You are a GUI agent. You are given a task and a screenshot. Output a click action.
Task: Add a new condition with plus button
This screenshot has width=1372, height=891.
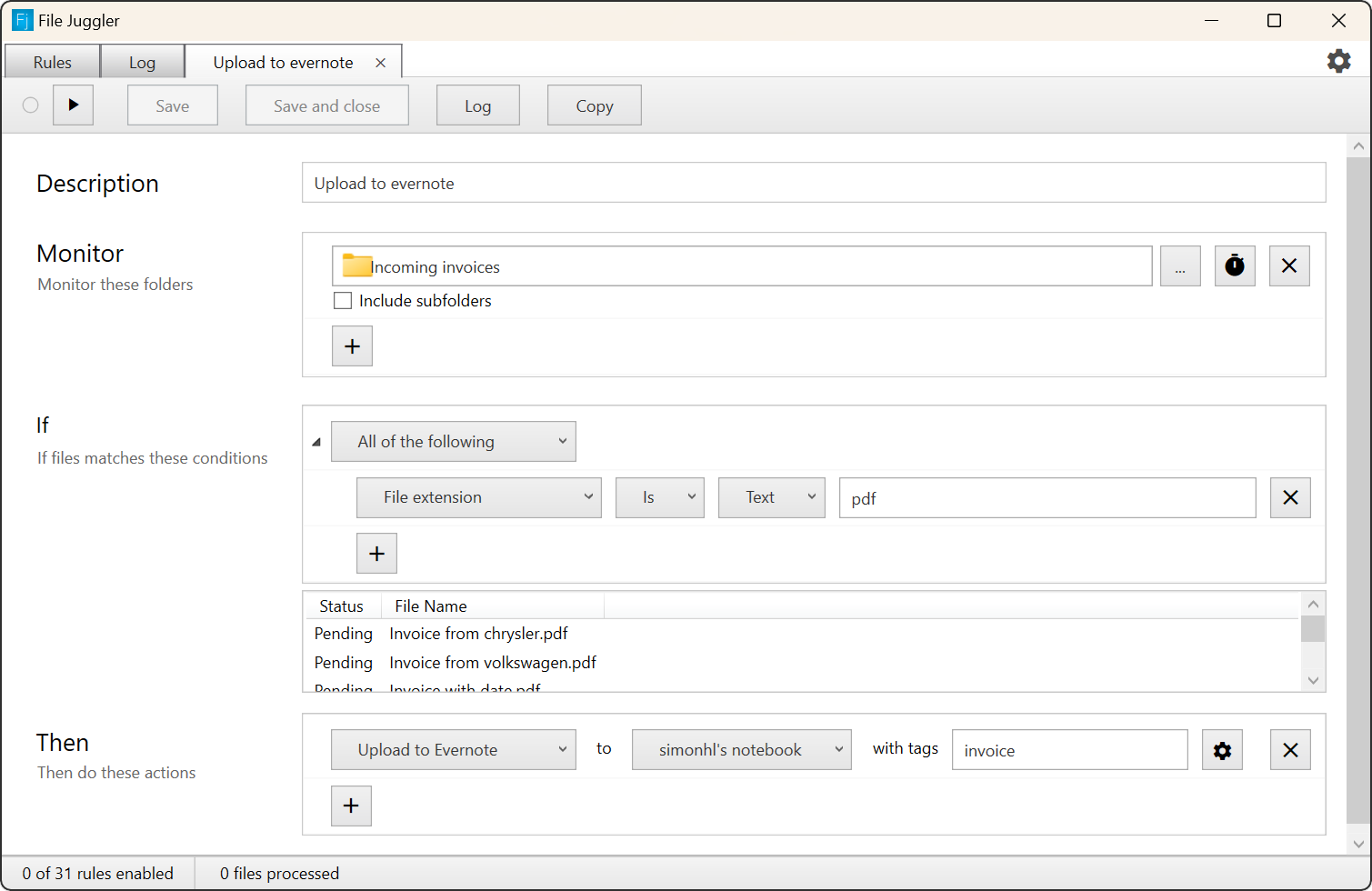pos(376,554)
